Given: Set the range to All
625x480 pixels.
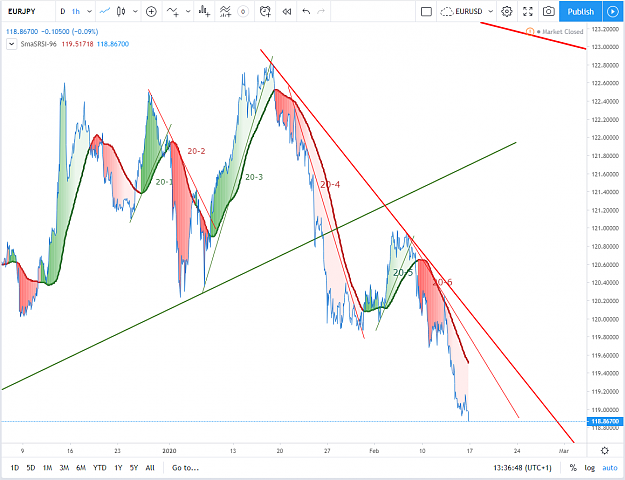Looking at the screenshot, I should coord(150,468).
